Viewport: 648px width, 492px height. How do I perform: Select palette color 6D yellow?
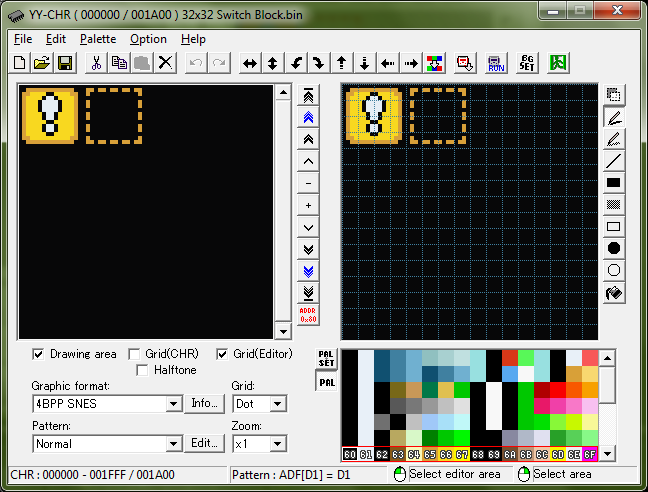click(x=558, y=454)
